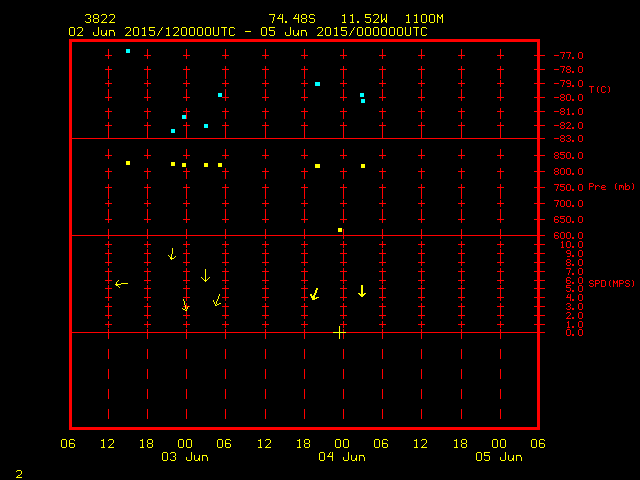Viewport: 640px width, 480px height.
Task: Click the lowest cyan temperature data point
Action: coord(173,131)
